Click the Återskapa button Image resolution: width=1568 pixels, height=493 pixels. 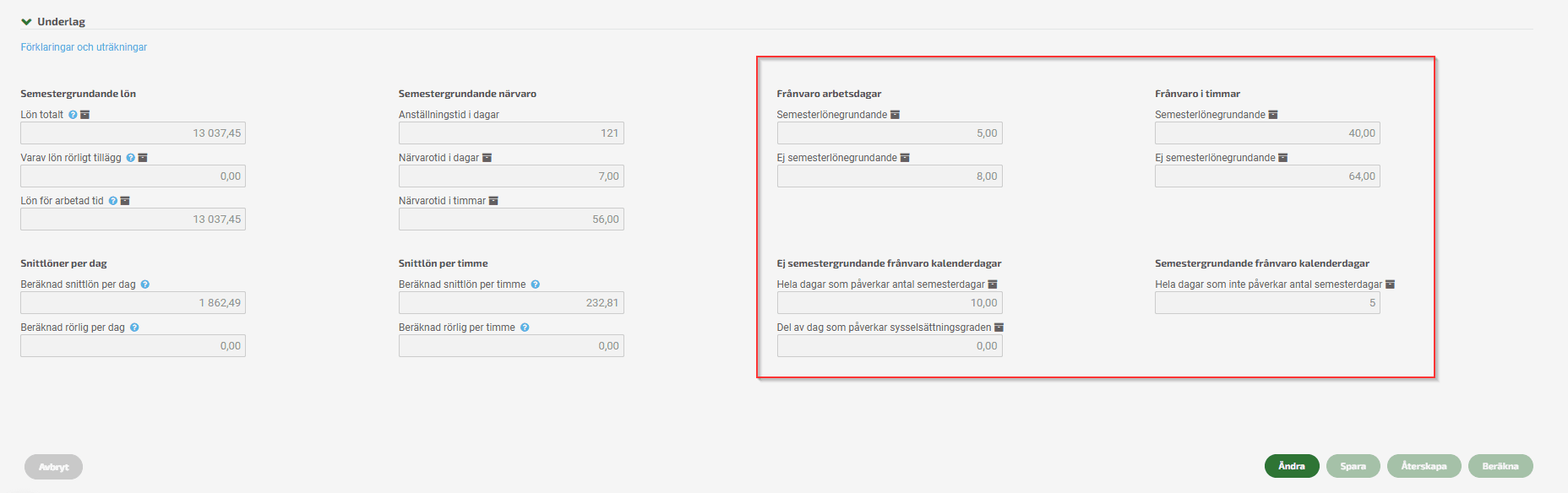coord(1424,466)
